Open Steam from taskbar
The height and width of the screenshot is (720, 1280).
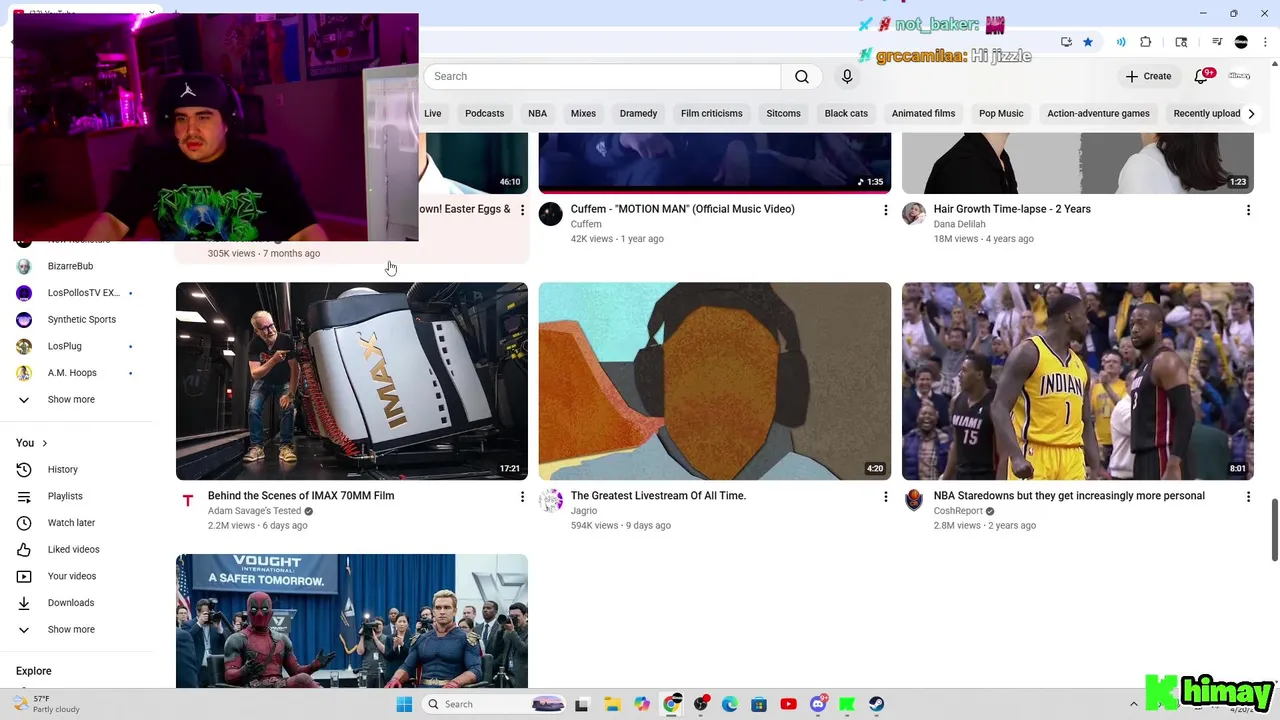(877, 704)
